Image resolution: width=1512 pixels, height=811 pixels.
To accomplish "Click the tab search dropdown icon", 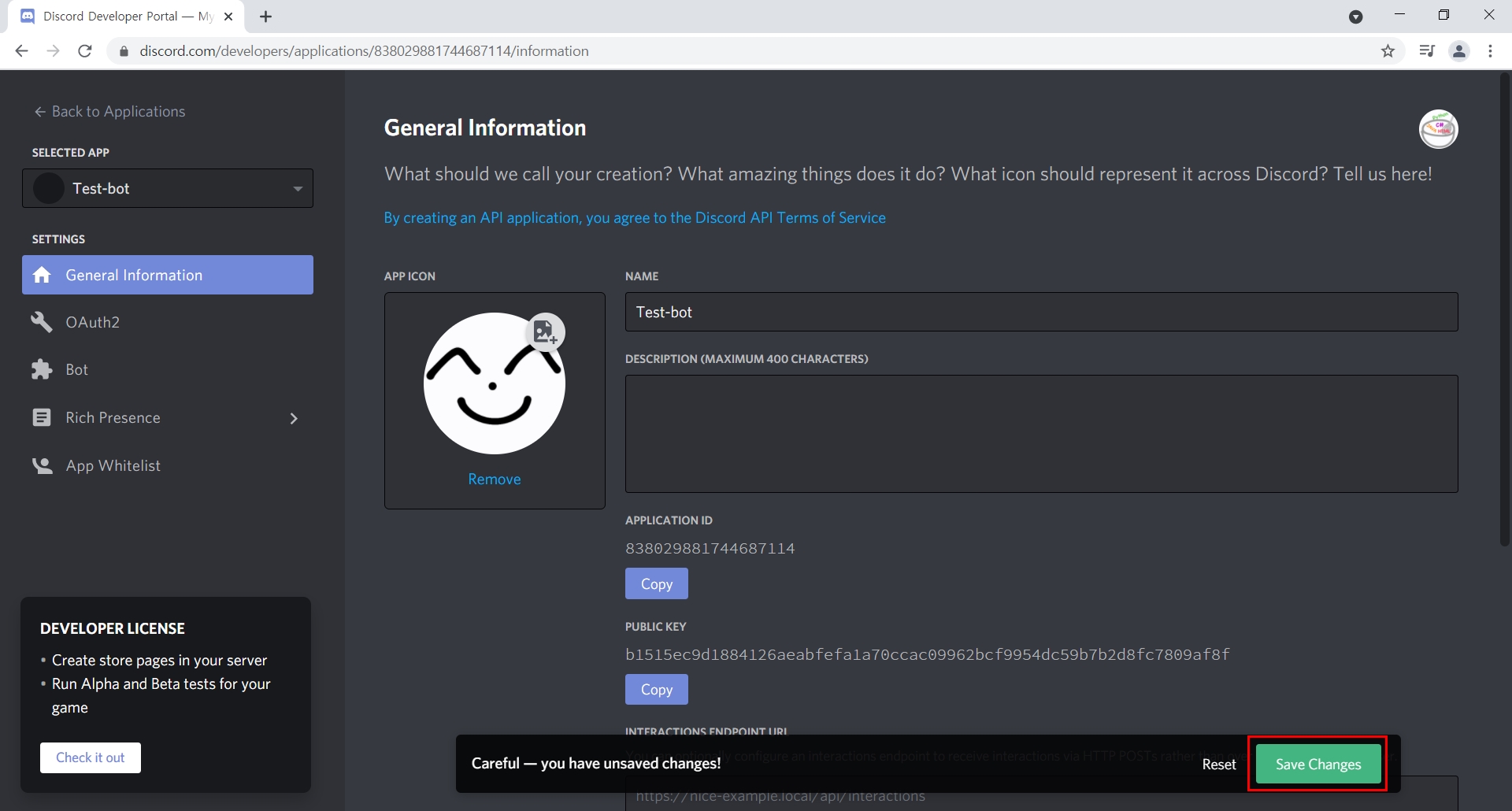I will 1355,17.
